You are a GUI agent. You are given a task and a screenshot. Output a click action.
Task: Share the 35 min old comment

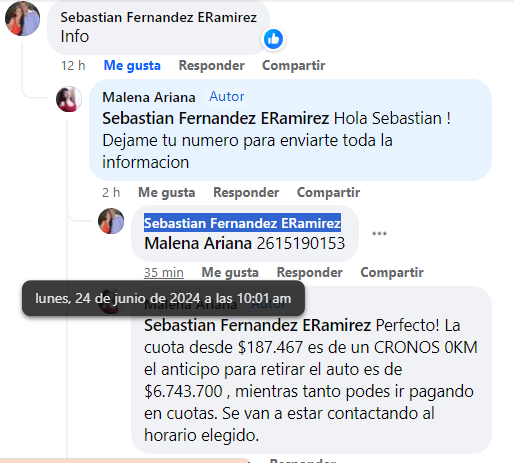pyautogui.click(x=392, y=272)
